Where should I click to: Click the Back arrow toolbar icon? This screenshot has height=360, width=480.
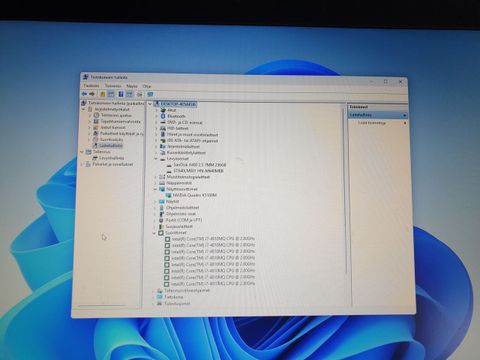click(85, 94)
